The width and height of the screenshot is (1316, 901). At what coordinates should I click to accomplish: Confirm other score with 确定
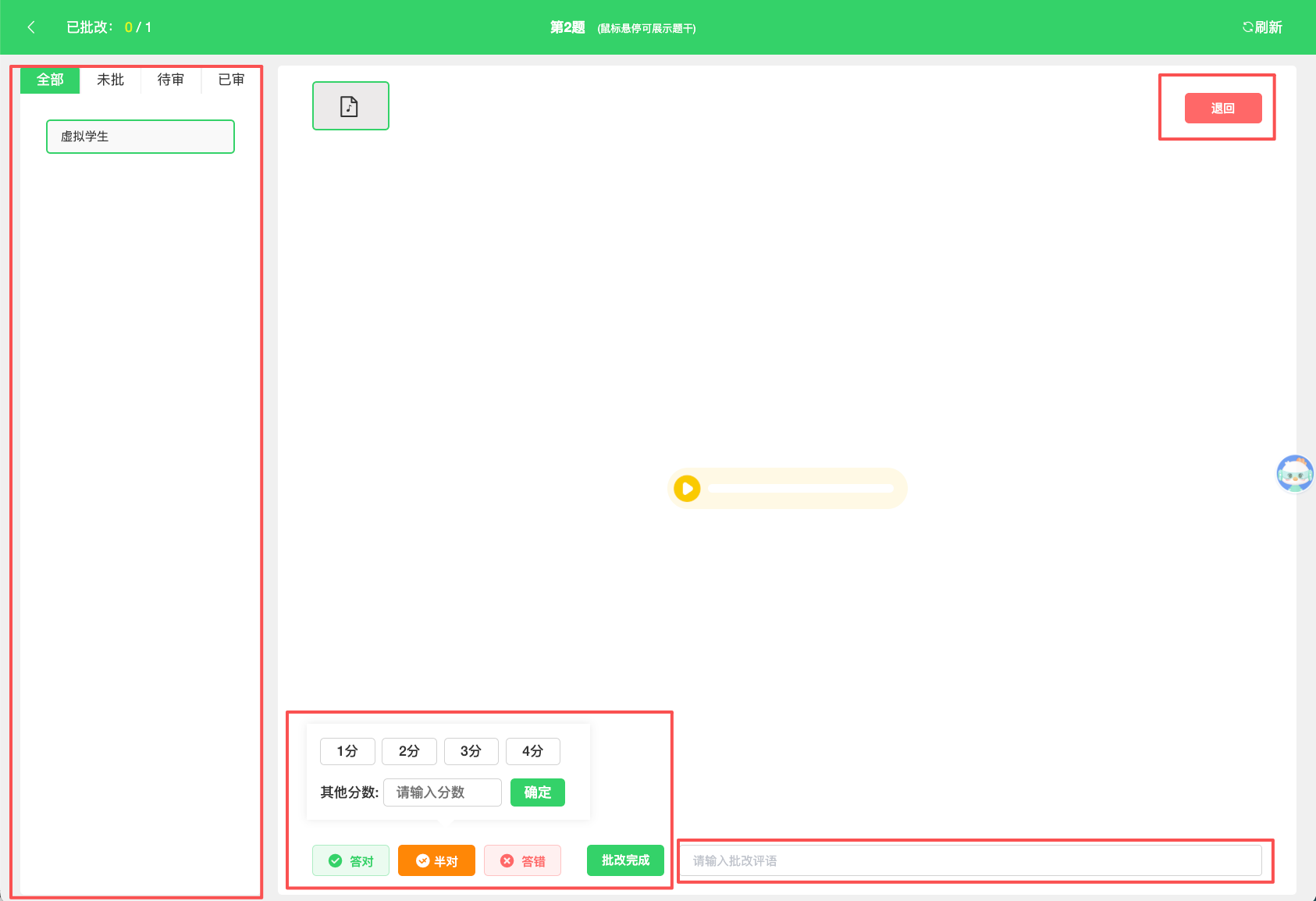click(x=538, y=792)
